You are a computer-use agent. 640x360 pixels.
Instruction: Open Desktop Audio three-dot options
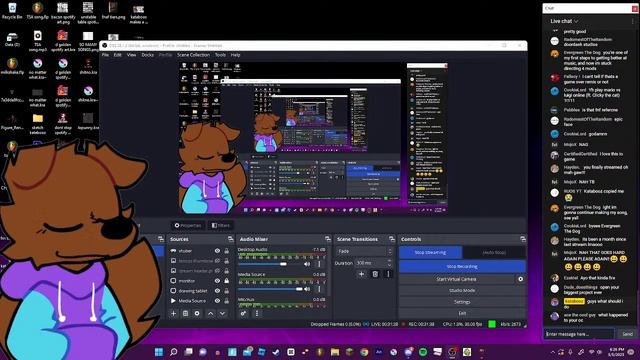pos(319,264)
